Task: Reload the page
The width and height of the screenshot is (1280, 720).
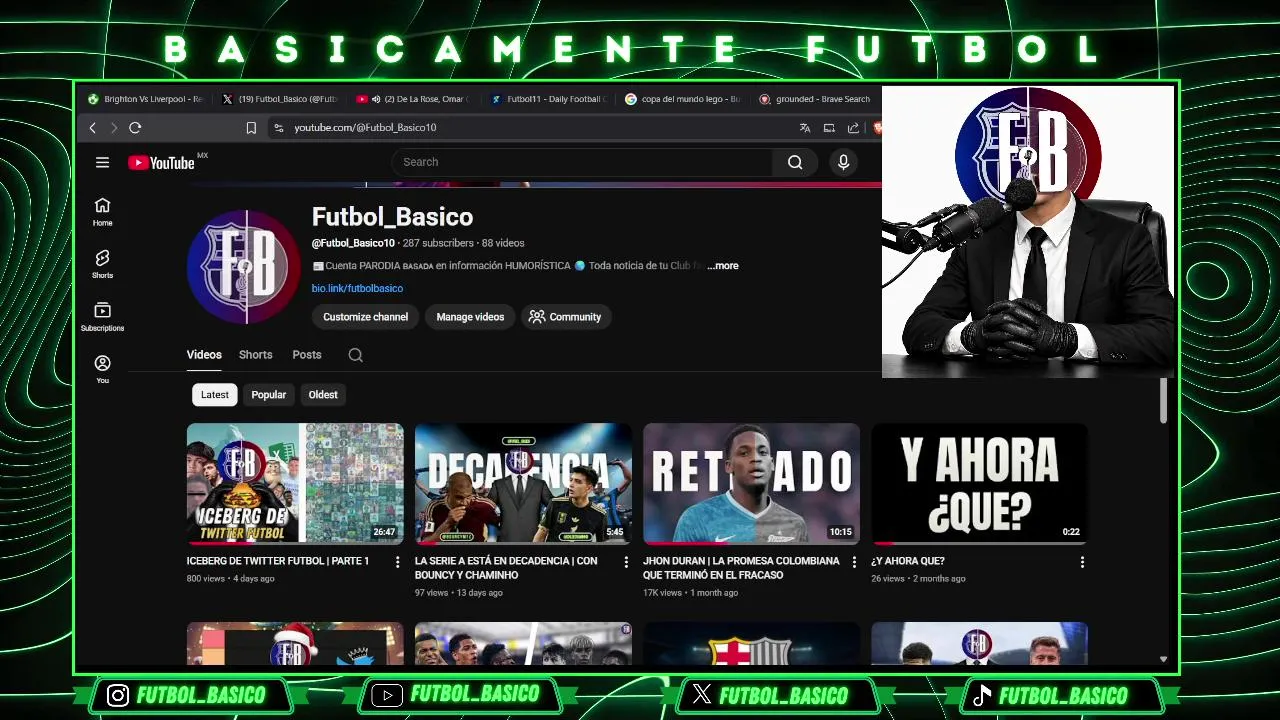Action: (x=135, y=128)
